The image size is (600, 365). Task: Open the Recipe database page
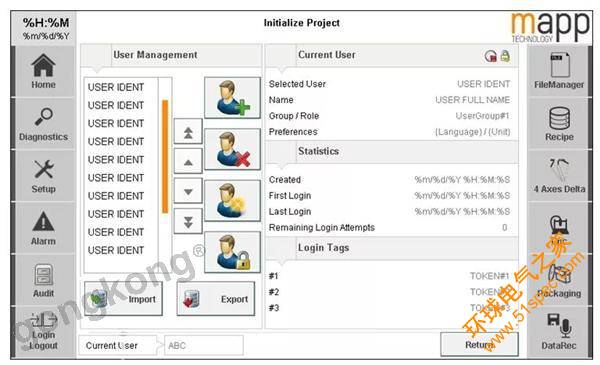(x=559, y=124)
